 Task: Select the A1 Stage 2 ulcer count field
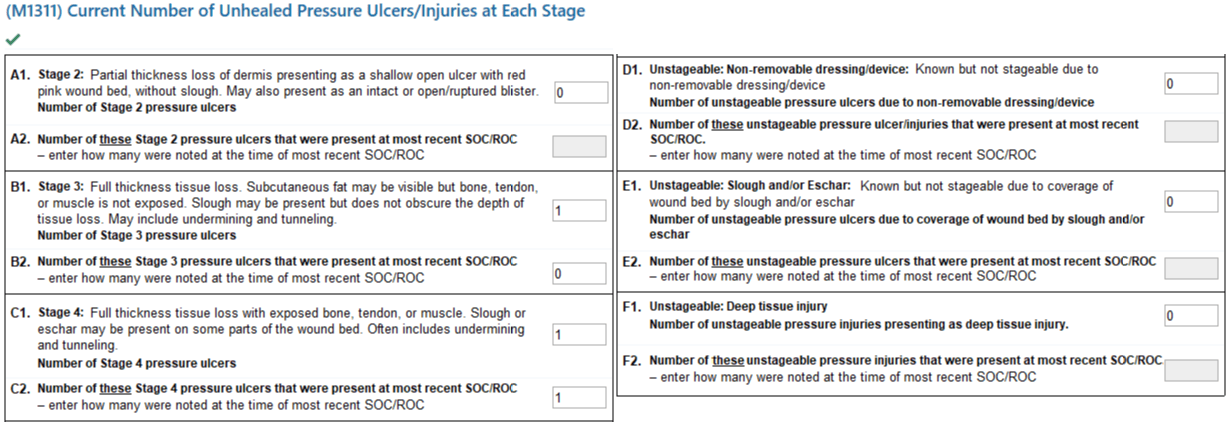point(580,93)
